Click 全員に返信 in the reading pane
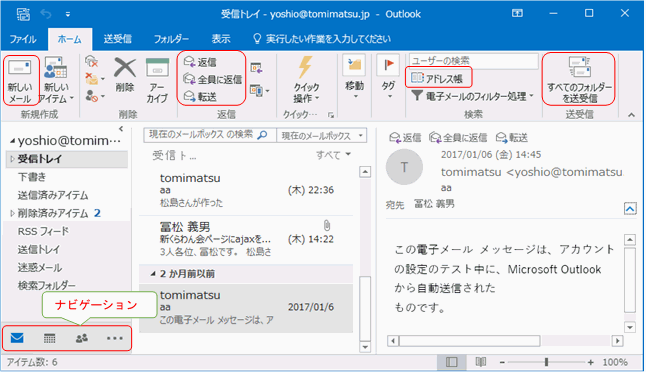646x372 pixels. (x=458, y=138)
